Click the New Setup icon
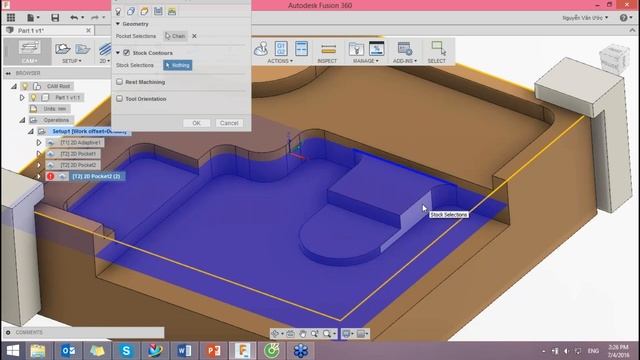640x360 pixels. (63, 49)
